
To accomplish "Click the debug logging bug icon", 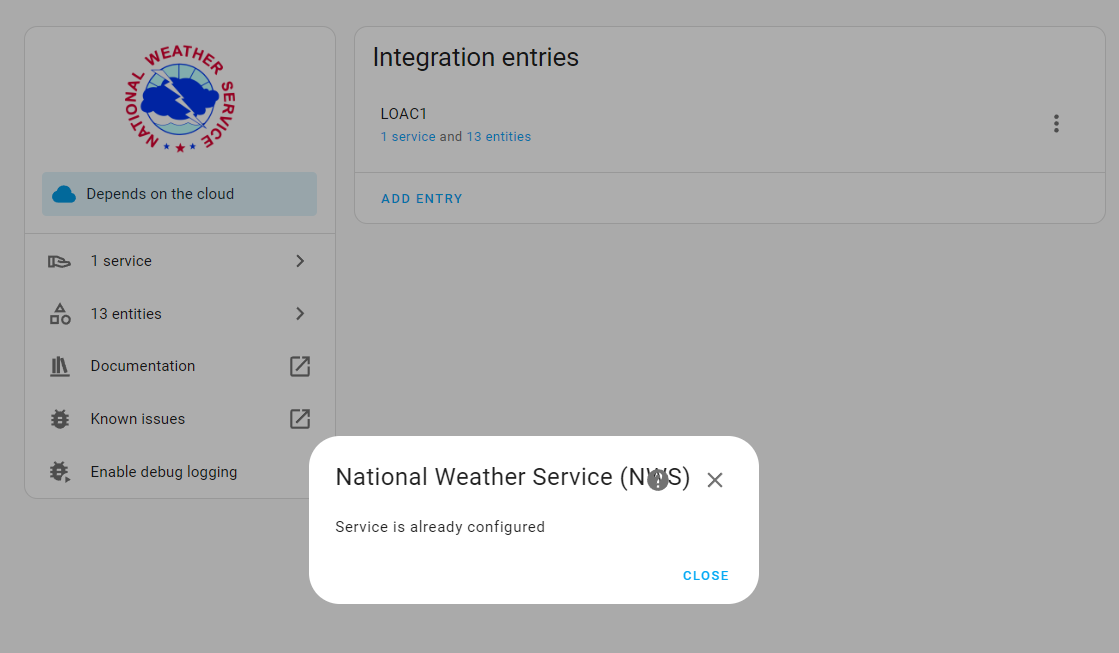I will pyautogui.click(x=59, y=471).
